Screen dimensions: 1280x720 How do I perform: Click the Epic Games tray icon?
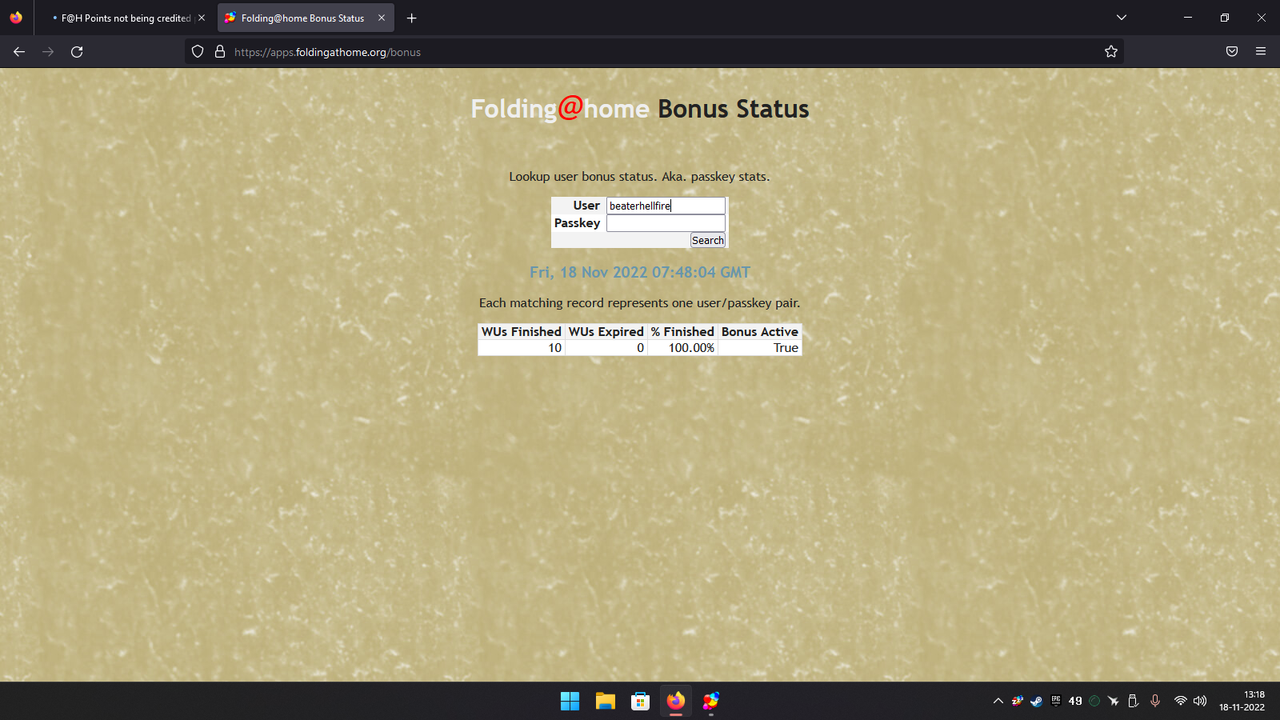1056,701
